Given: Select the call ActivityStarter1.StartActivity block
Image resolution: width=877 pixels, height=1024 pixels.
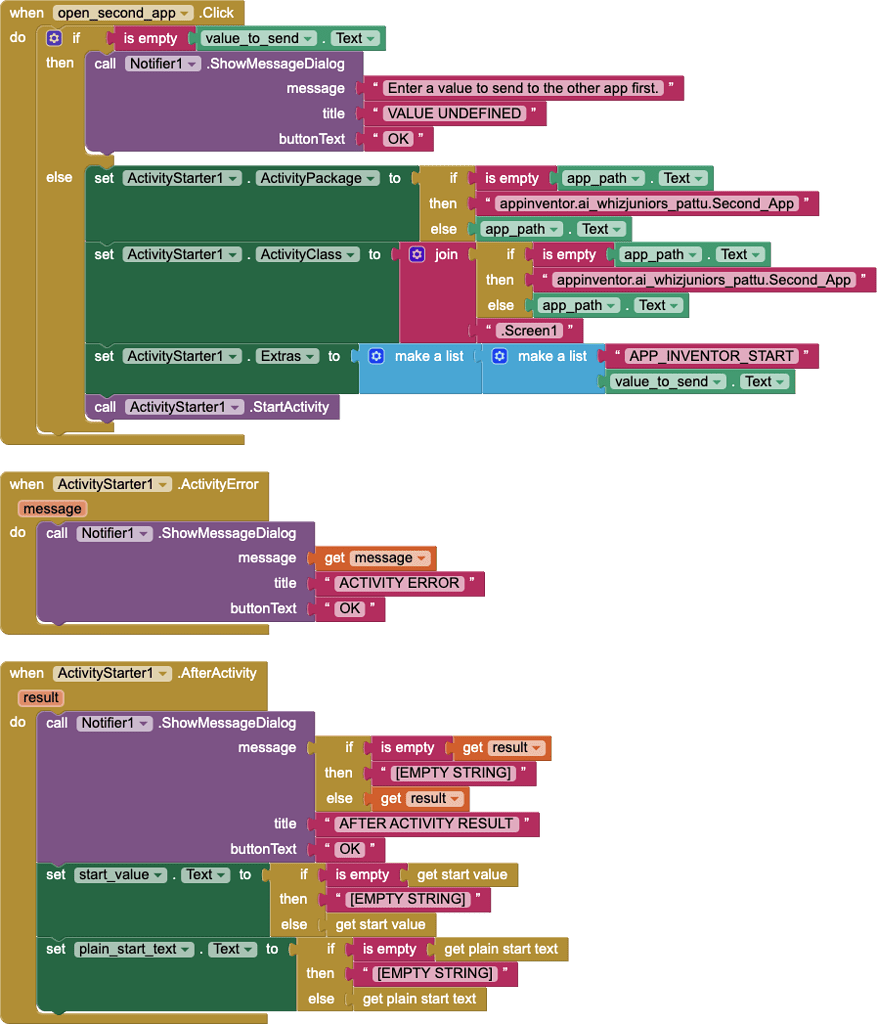Looking at the screenshot, I should tap(214, 407).
